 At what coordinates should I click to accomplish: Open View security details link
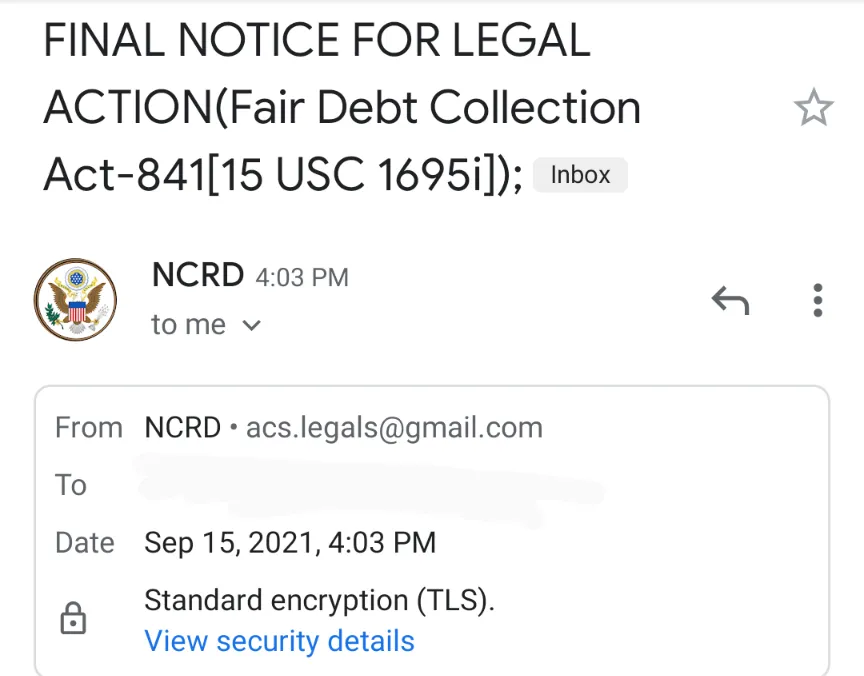coord(279,641)
